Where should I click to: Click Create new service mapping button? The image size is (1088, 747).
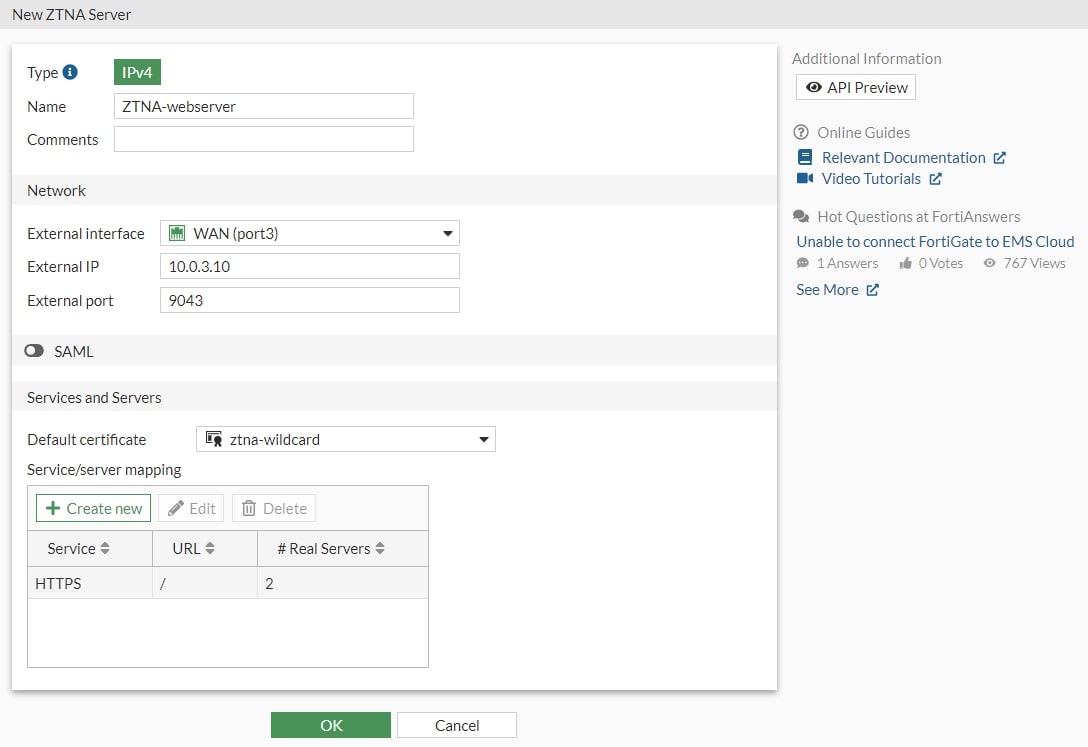94,508
